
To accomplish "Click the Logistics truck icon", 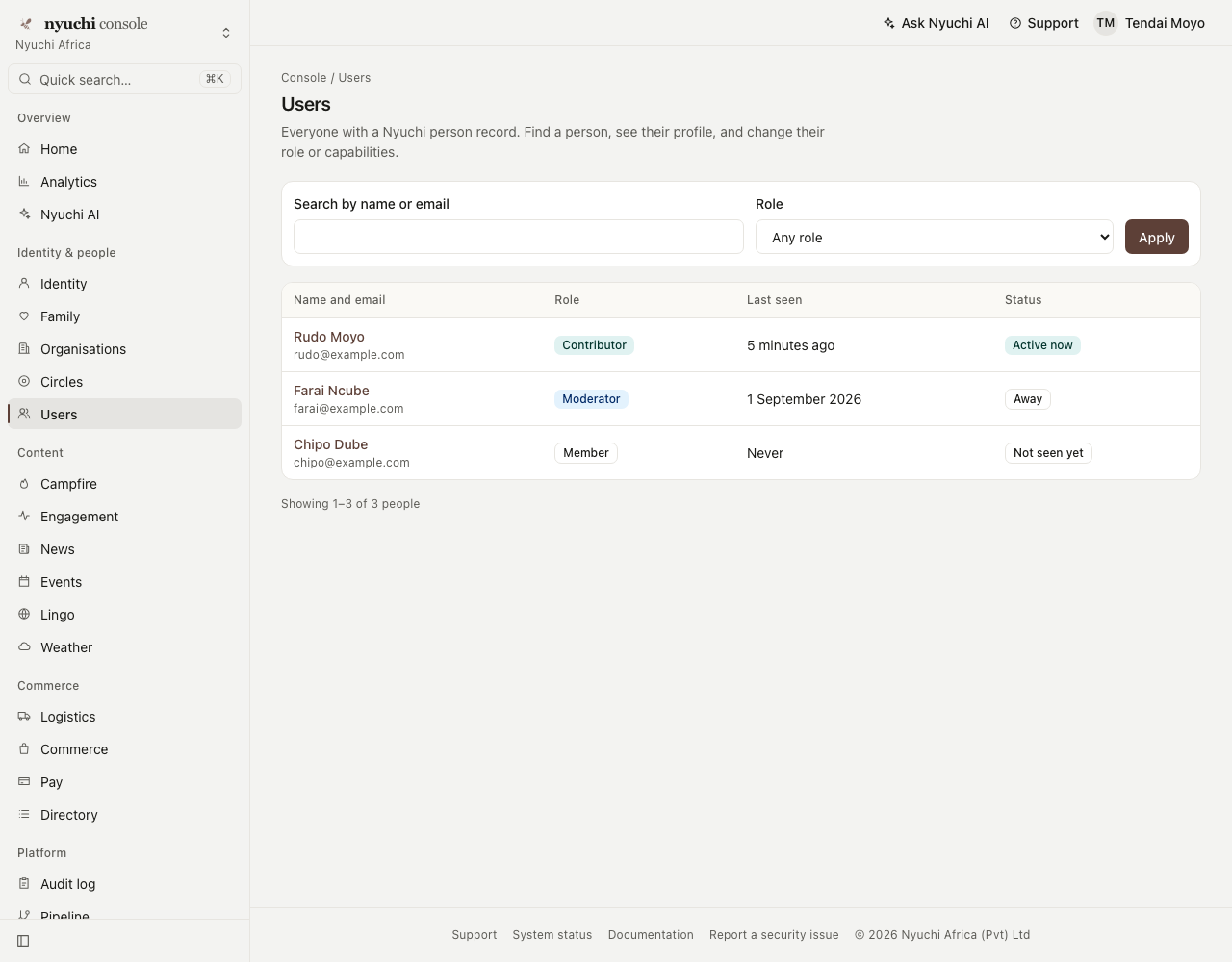I will 24,717.
